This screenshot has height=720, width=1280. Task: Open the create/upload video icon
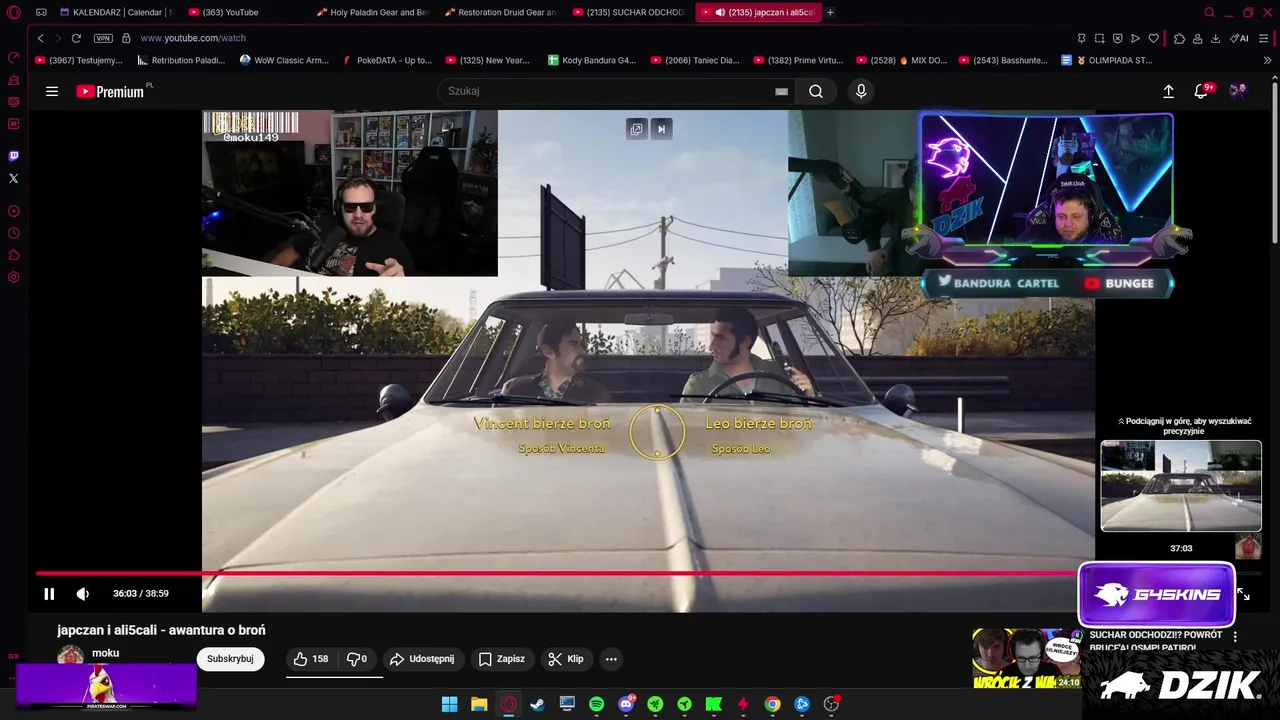pos(1168,91)
